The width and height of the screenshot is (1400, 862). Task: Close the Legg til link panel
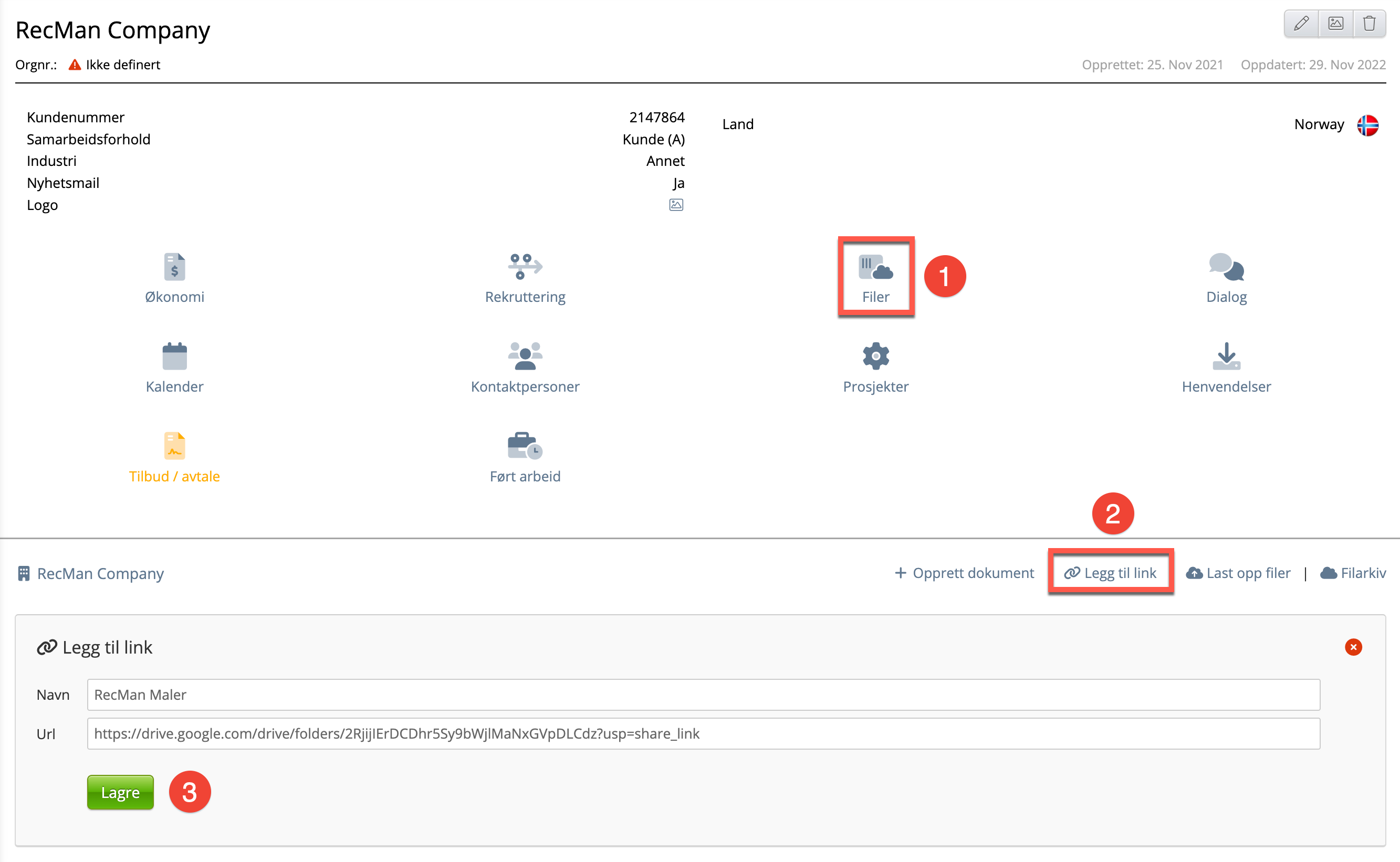point(1353,647)
